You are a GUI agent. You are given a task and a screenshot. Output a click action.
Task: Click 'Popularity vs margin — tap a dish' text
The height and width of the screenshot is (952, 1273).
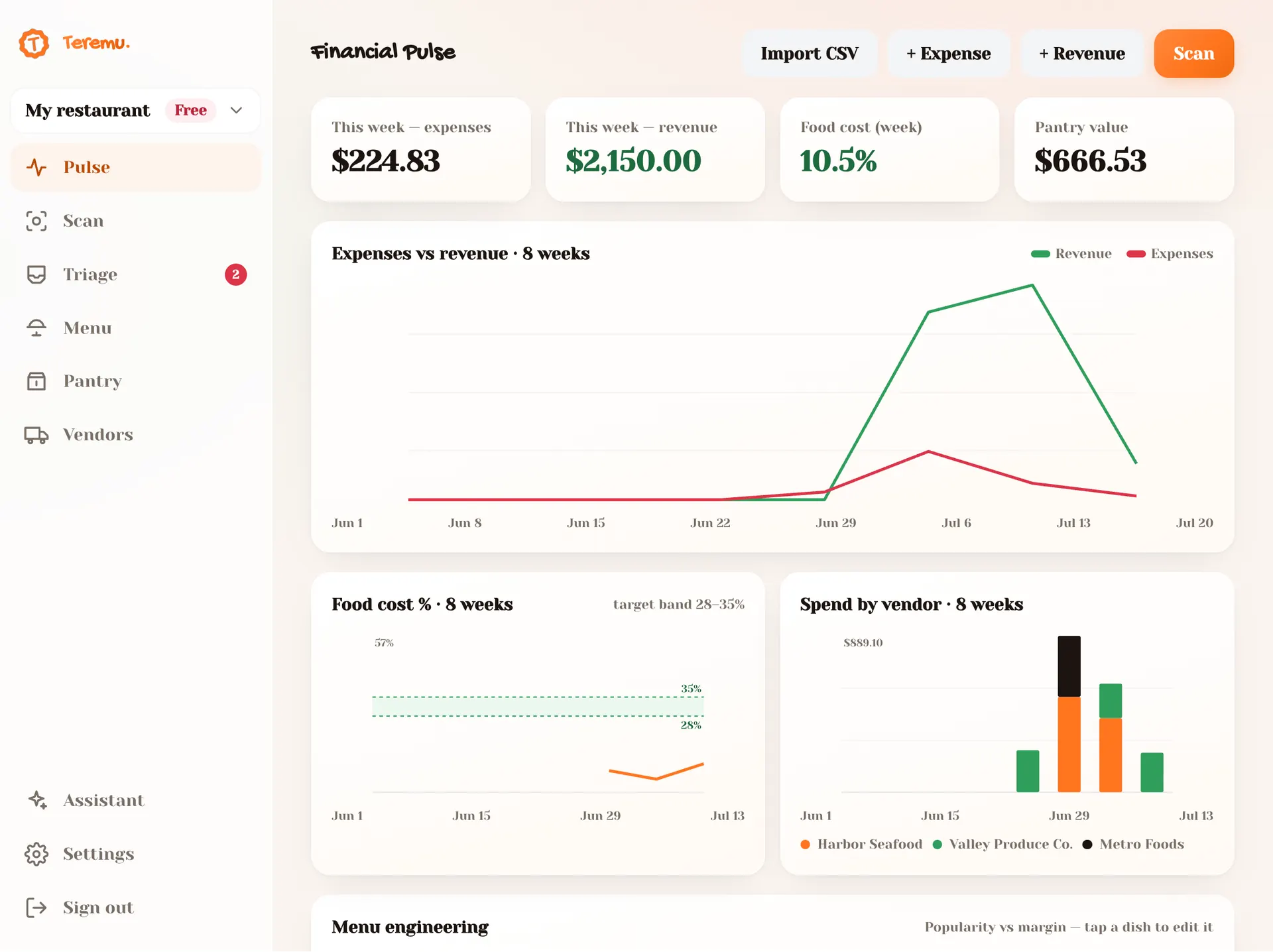1069,927
